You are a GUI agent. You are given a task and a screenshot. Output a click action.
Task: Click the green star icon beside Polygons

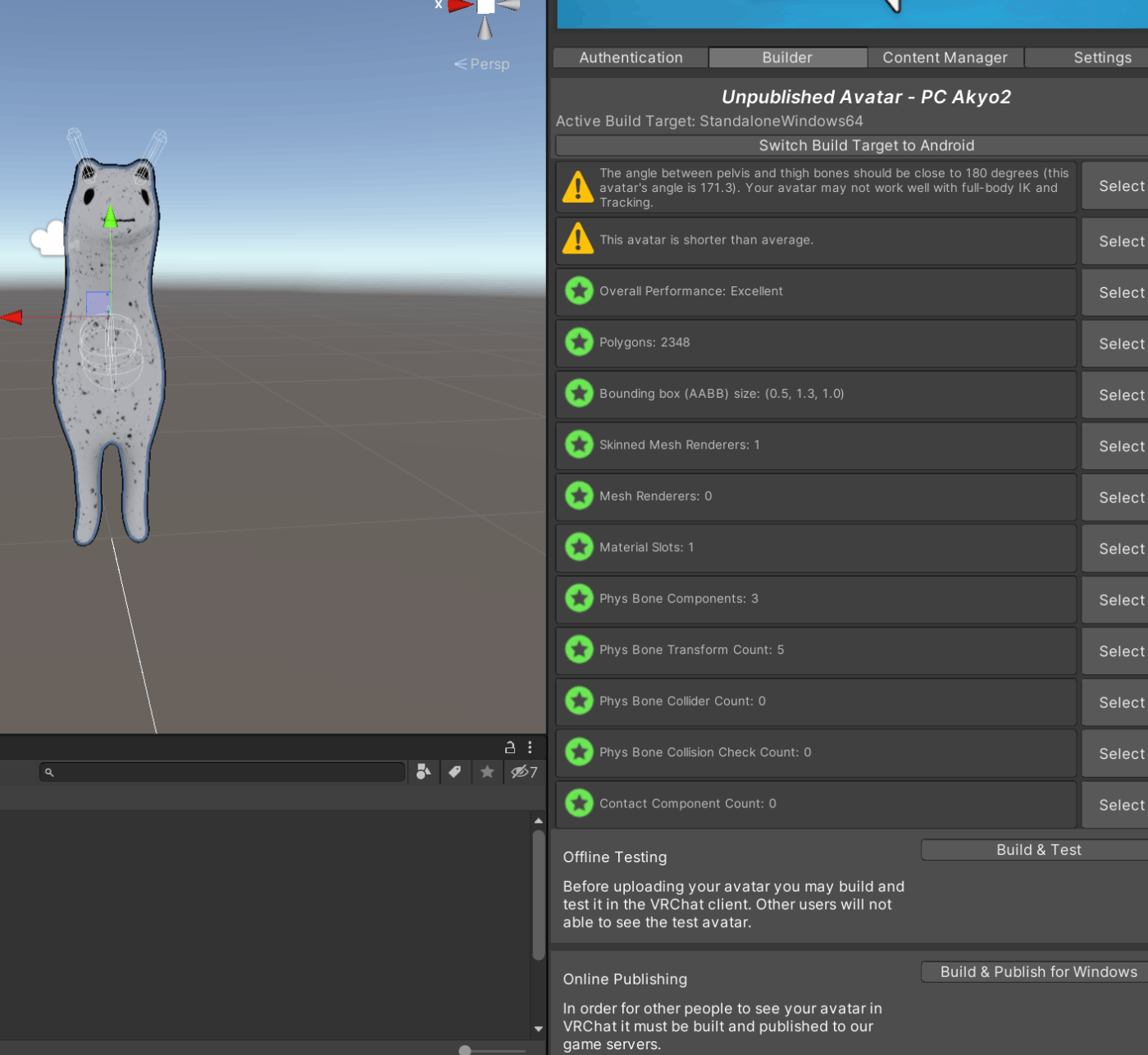(579, 342)
